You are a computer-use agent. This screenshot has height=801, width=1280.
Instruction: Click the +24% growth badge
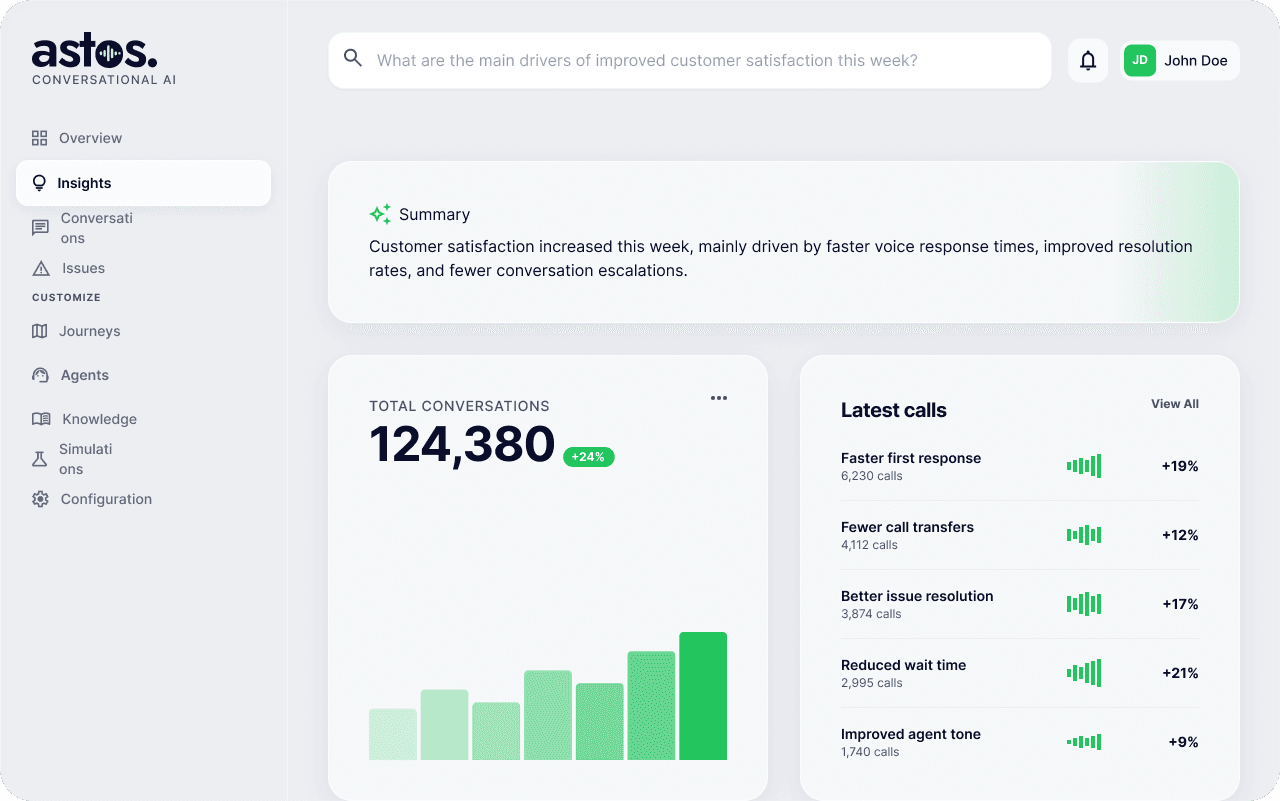tap(588, 456)
